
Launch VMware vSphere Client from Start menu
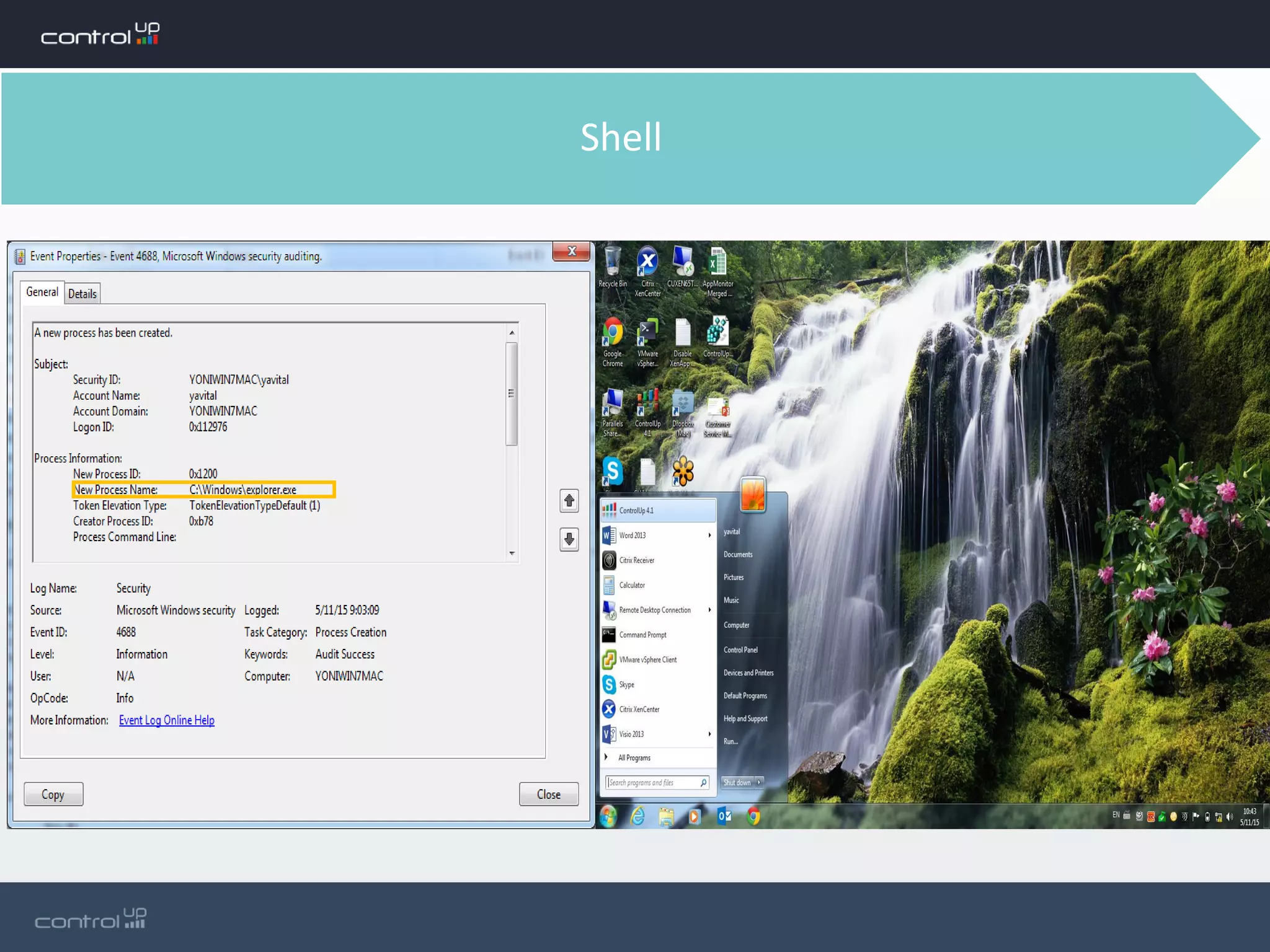[647, 660]
